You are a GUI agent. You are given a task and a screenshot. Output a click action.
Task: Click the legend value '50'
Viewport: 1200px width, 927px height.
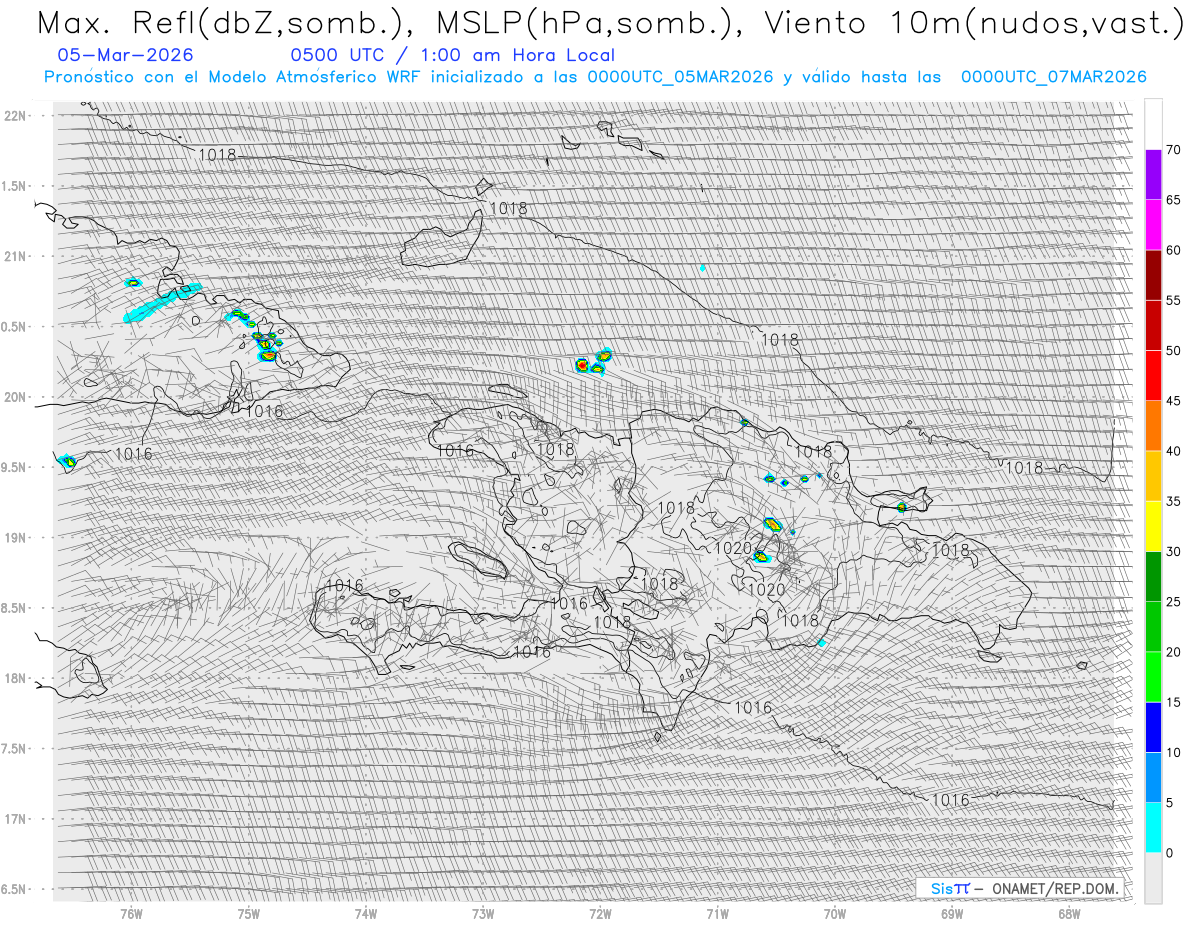(x=1173, y=351)
